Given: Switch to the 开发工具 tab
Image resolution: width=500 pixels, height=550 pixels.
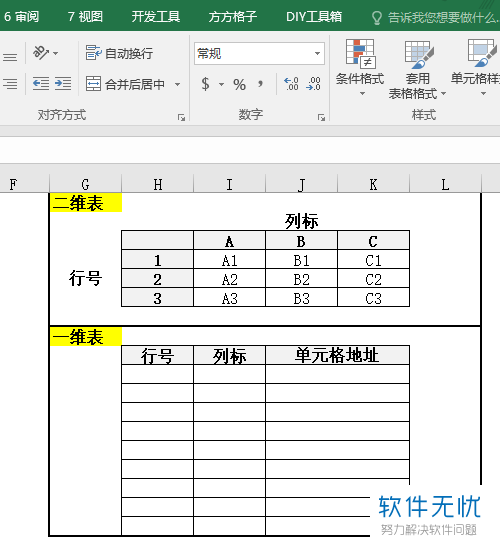Looking at the screenshot, I should (x=156, y=16).
